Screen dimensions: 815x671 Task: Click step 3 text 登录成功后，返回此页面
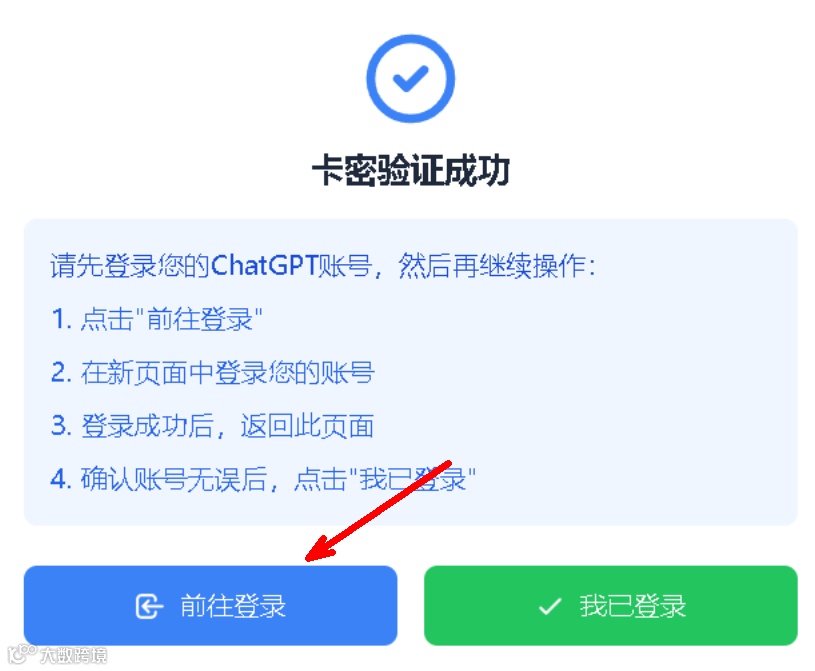click(x=227, y=426)
